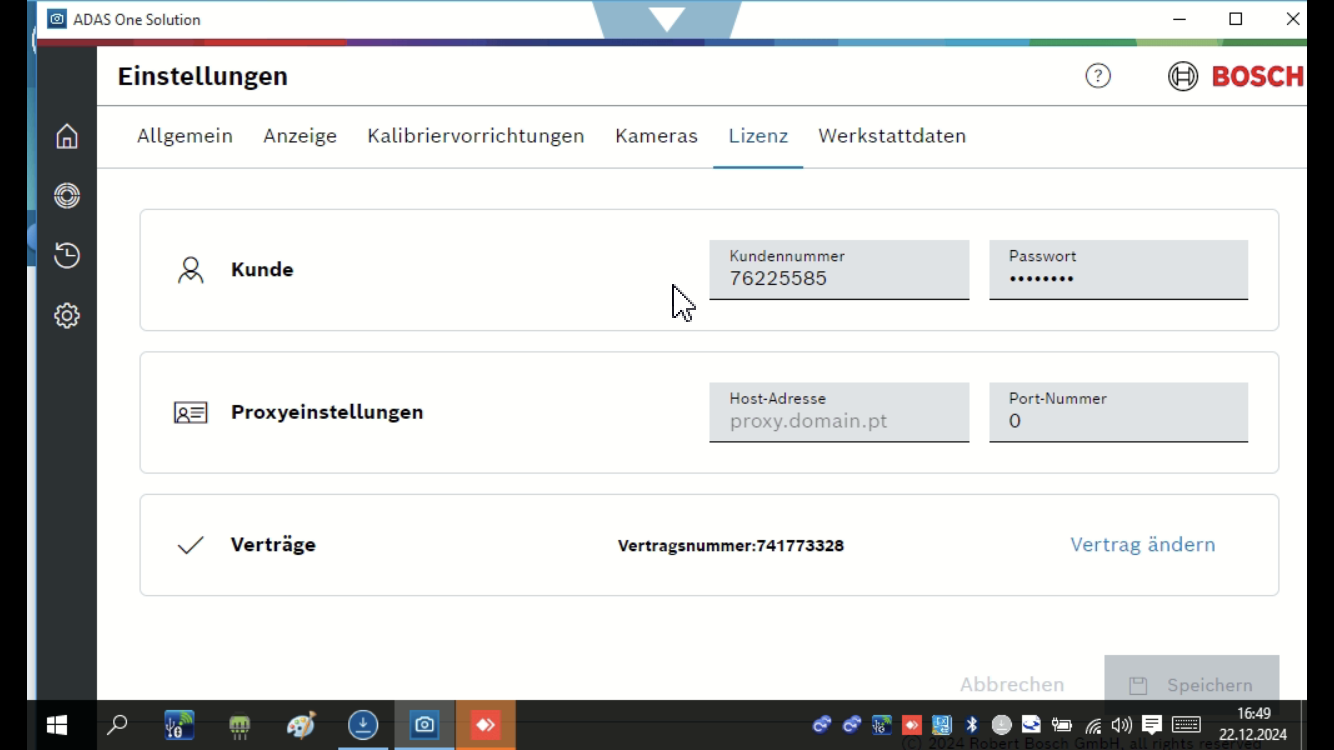
Task: Expand the top drop-down triangle handle
Action: (x=666, y=19)
